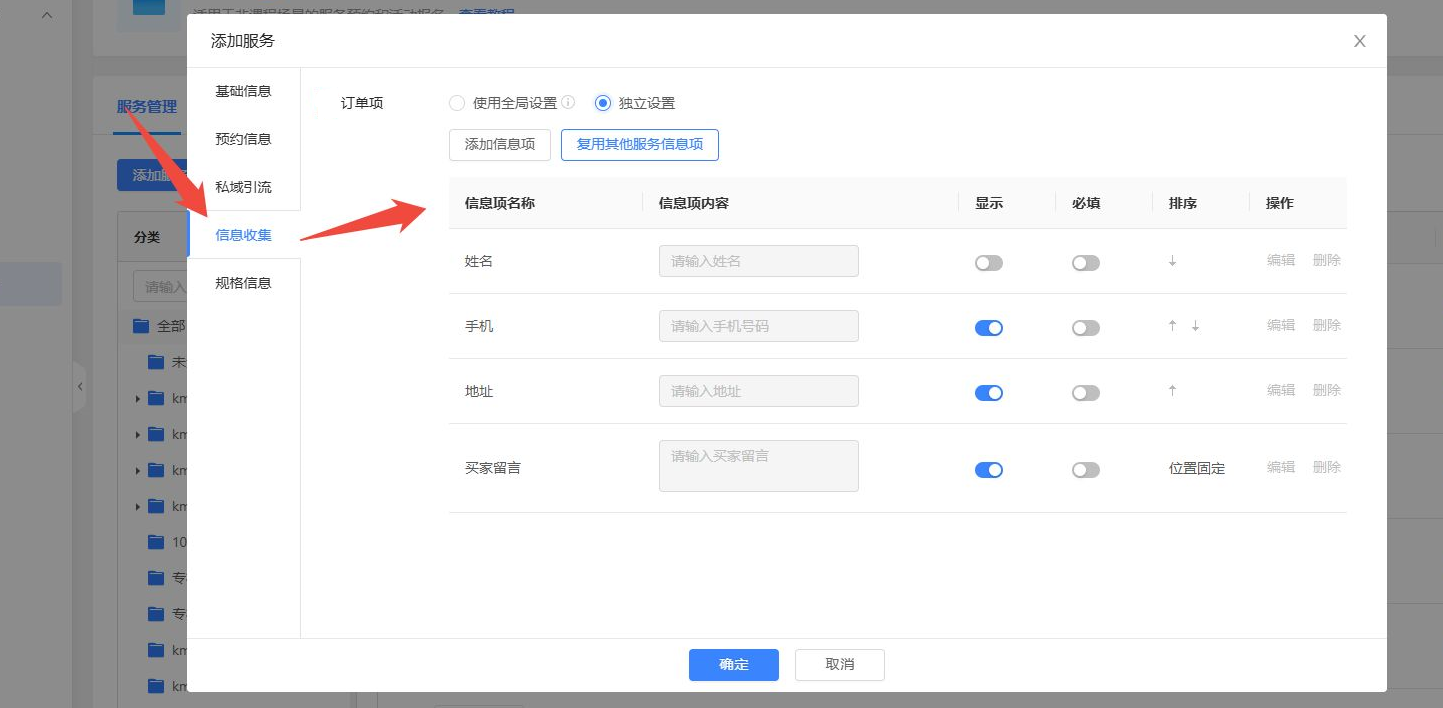Close the 添加服务 dialog with X
Screen dimensions: 1443x708
click(x=1359, y=41)
